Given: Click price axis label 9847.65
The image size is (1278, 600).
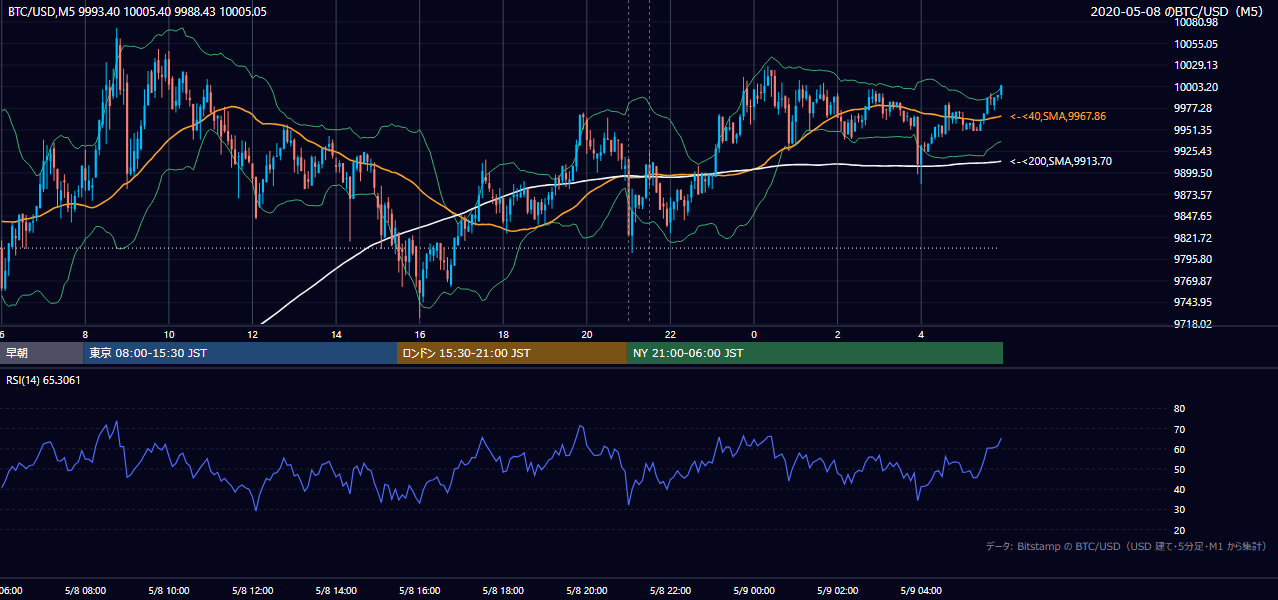Looking at the screenshot, I should pyautogui.click(x=1193, y=216).
